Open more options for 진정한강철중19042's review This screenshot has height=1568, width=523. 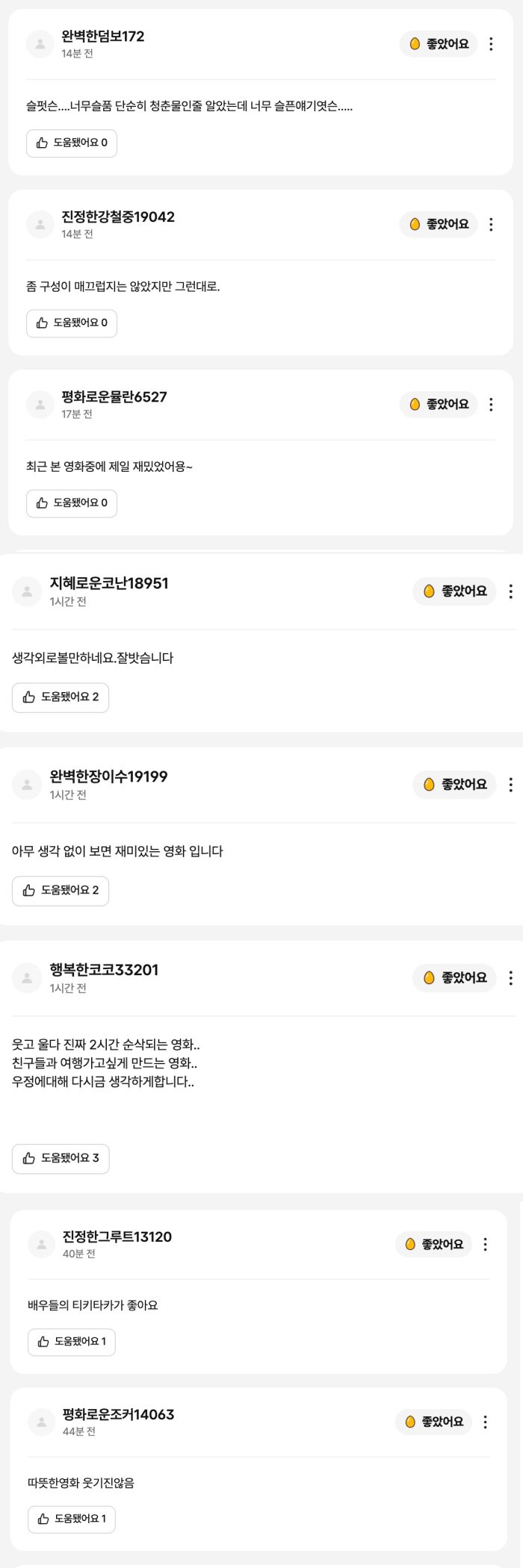(491, 224)
